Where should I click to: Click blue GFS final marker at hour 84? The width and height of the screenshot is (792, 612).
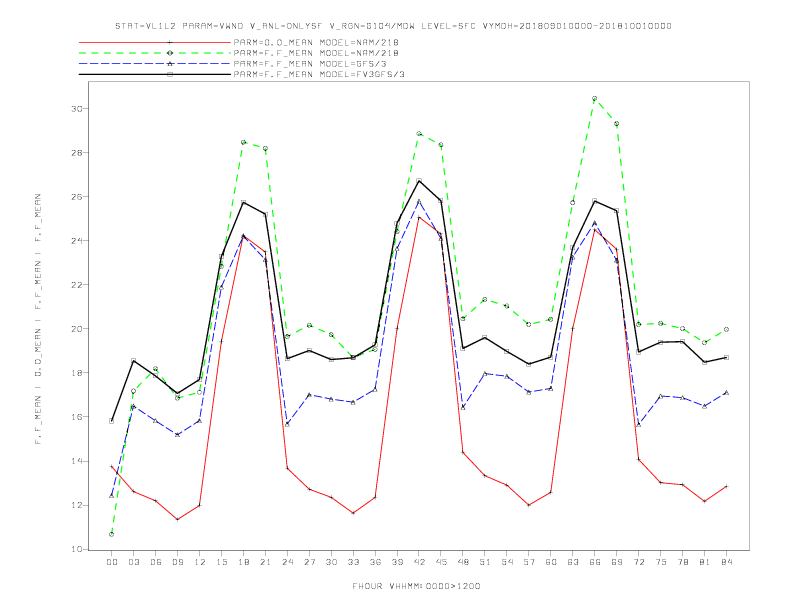tap(726, 392)
